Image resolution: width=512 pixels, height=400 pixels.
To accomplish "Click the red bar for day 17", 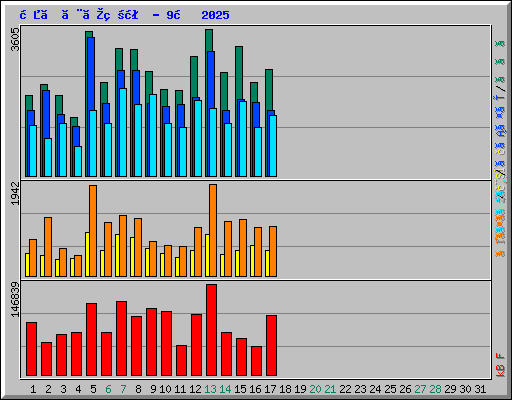I will (x=271, y=346).
